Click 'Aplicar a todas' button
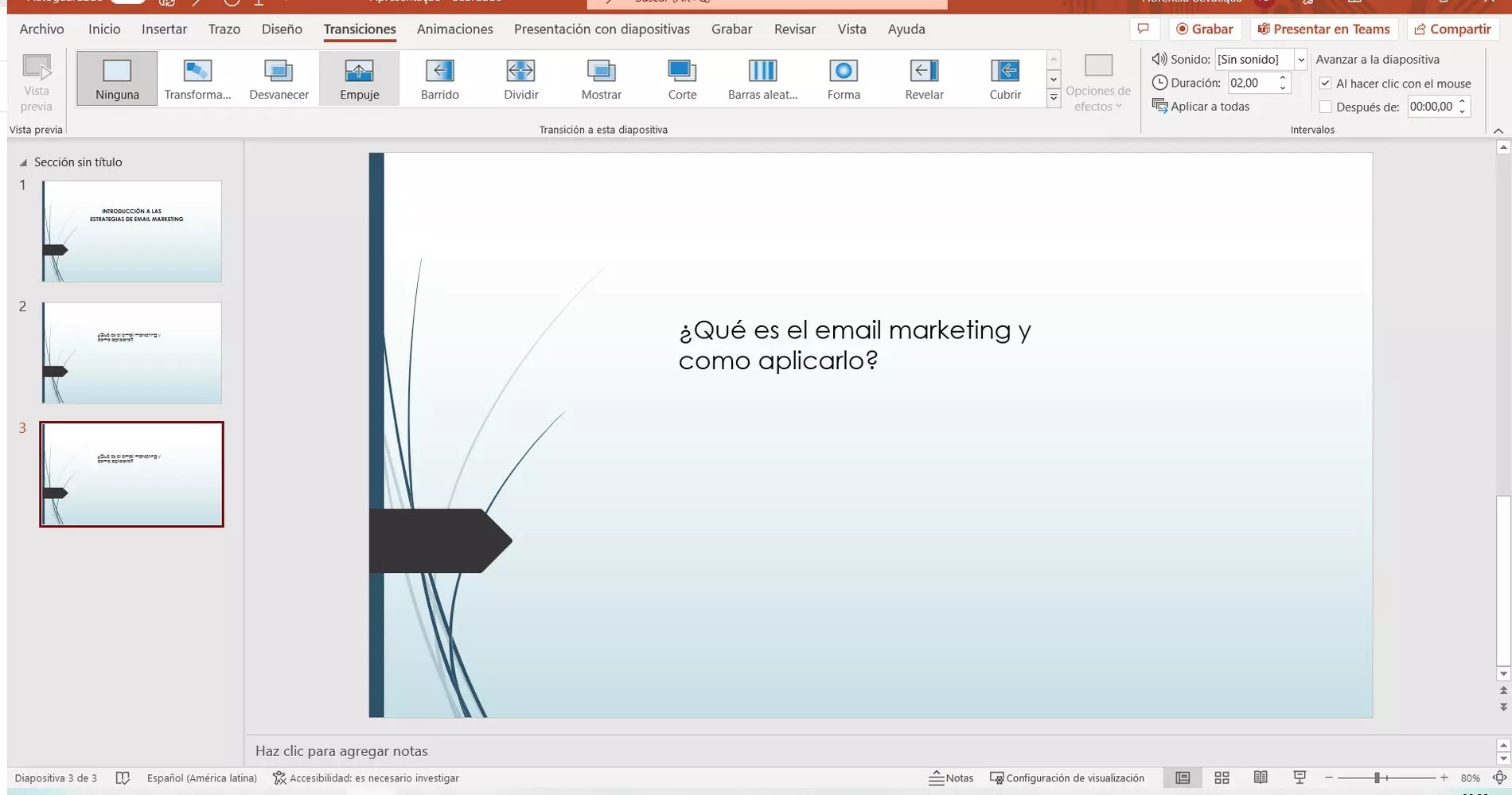Screen dimensions: 1512x795 pos(1201,107)
